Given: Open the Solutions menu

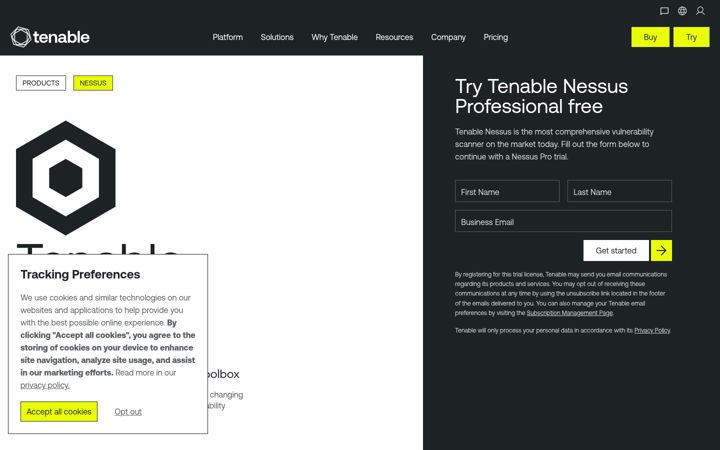Looking at the screenshot, I should [x=277, y=37].
